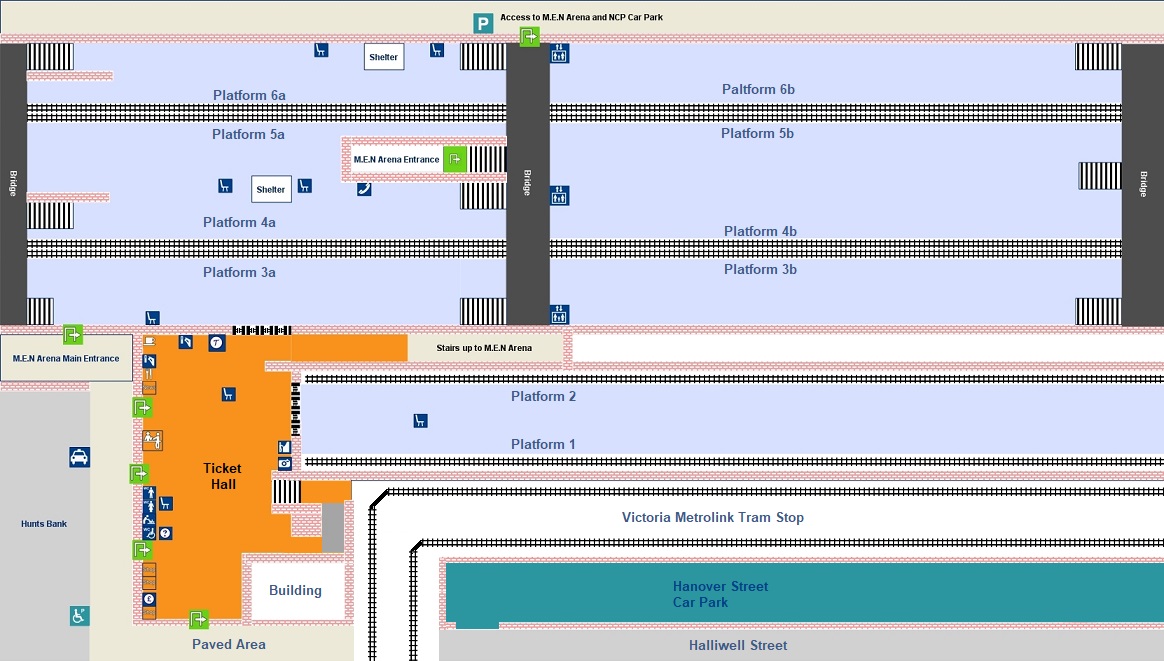Click the ticket office counter icon in the Ticket Hall
Viewport: 1164px width, 661px height.
(x=153, y=439)
